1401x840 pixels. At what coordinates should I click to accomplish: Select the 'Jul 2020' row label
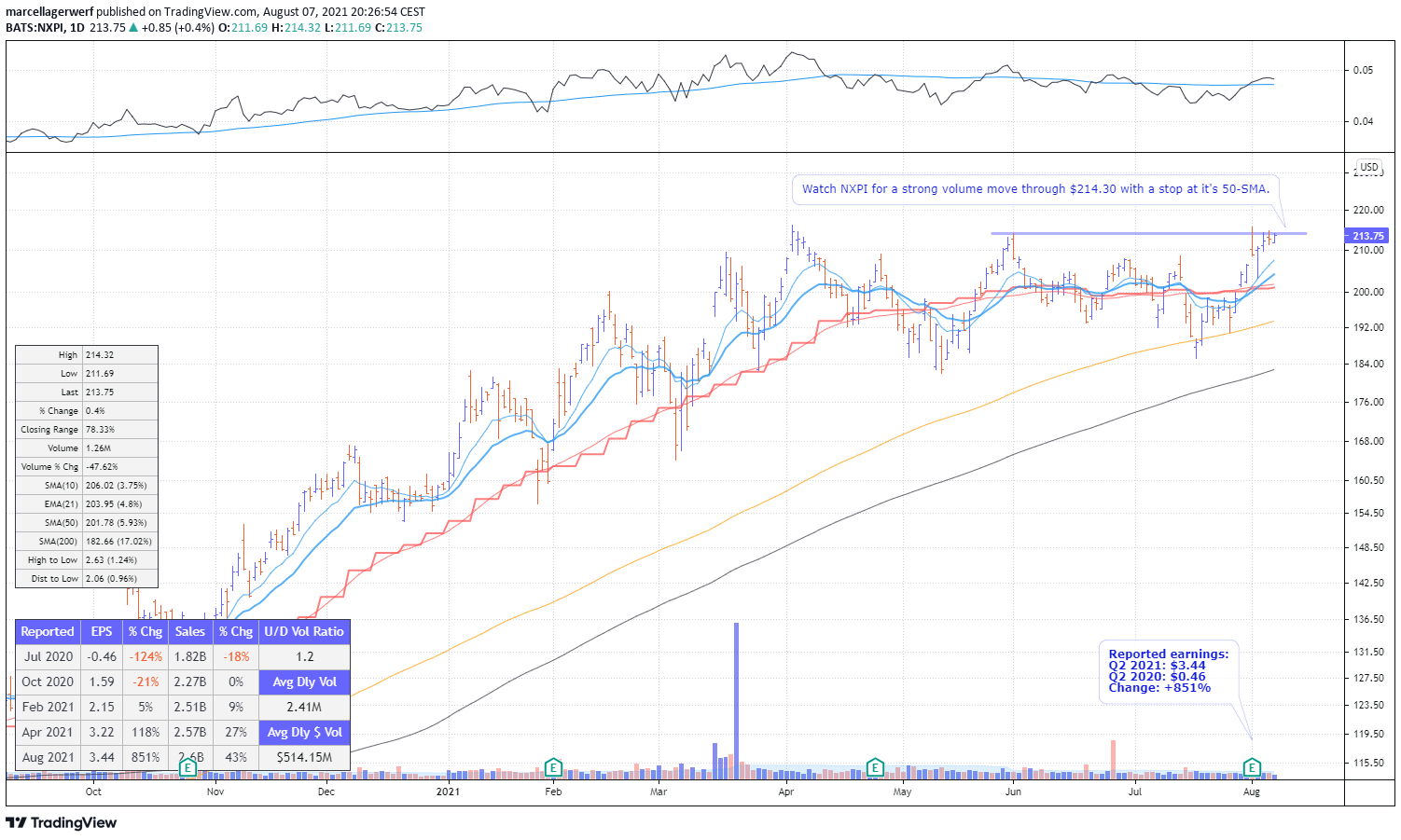pyautogui.click(x=48, y=657)
